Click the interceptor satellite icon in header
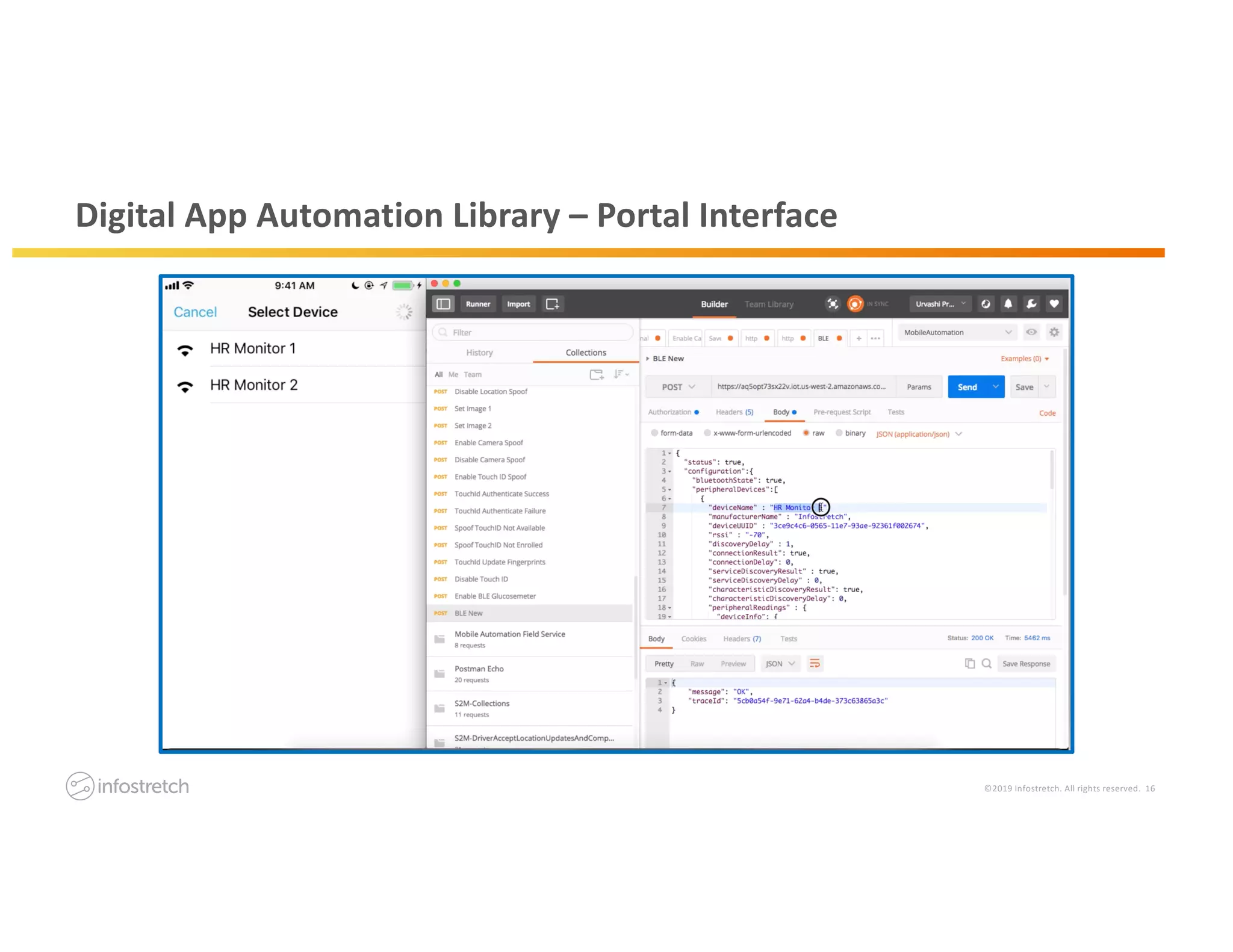This screenshot has height=952, width=1233. [832, 304]
